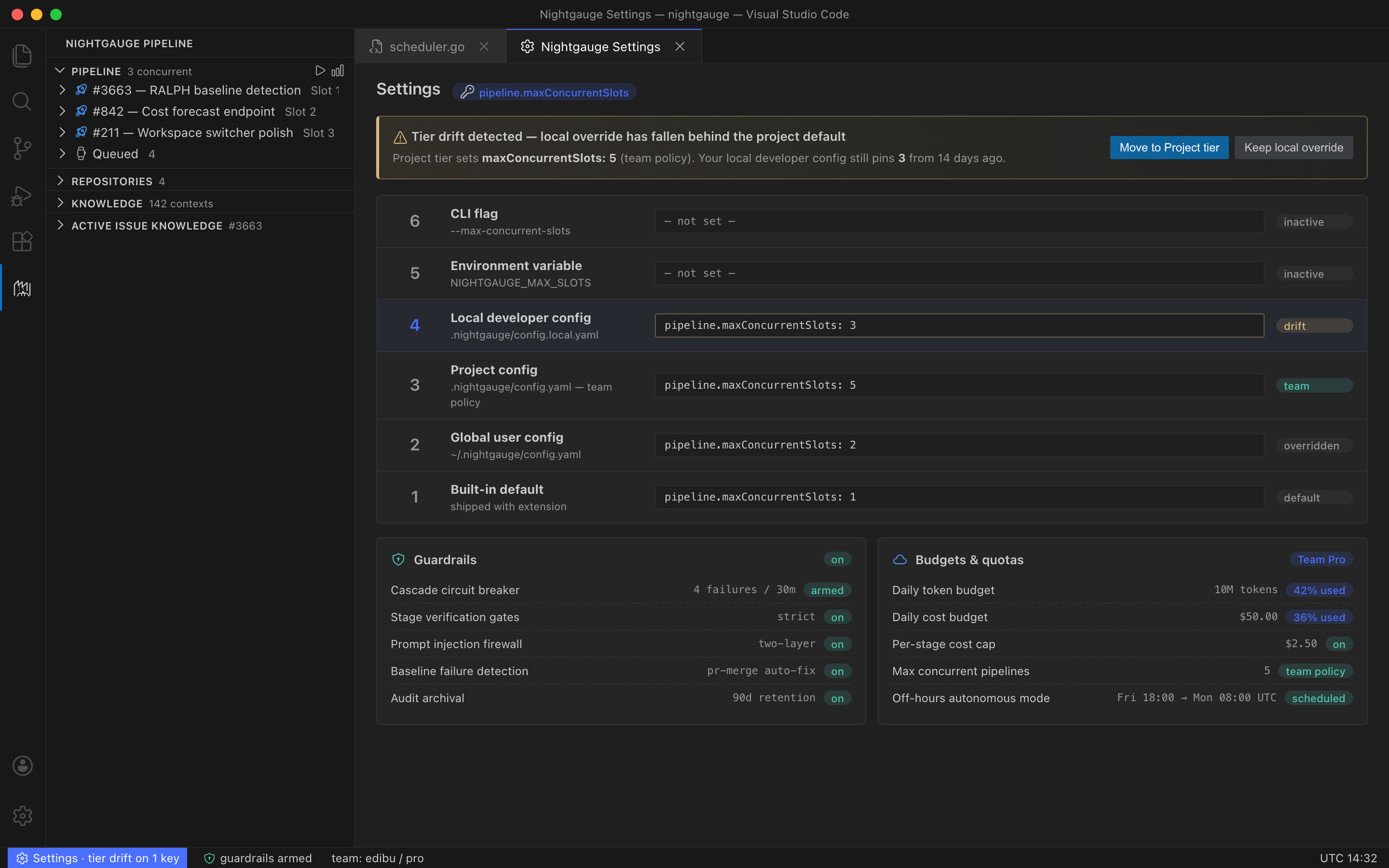
Task: Close the scheduler.go tab
Action: [x=484, y=46]
